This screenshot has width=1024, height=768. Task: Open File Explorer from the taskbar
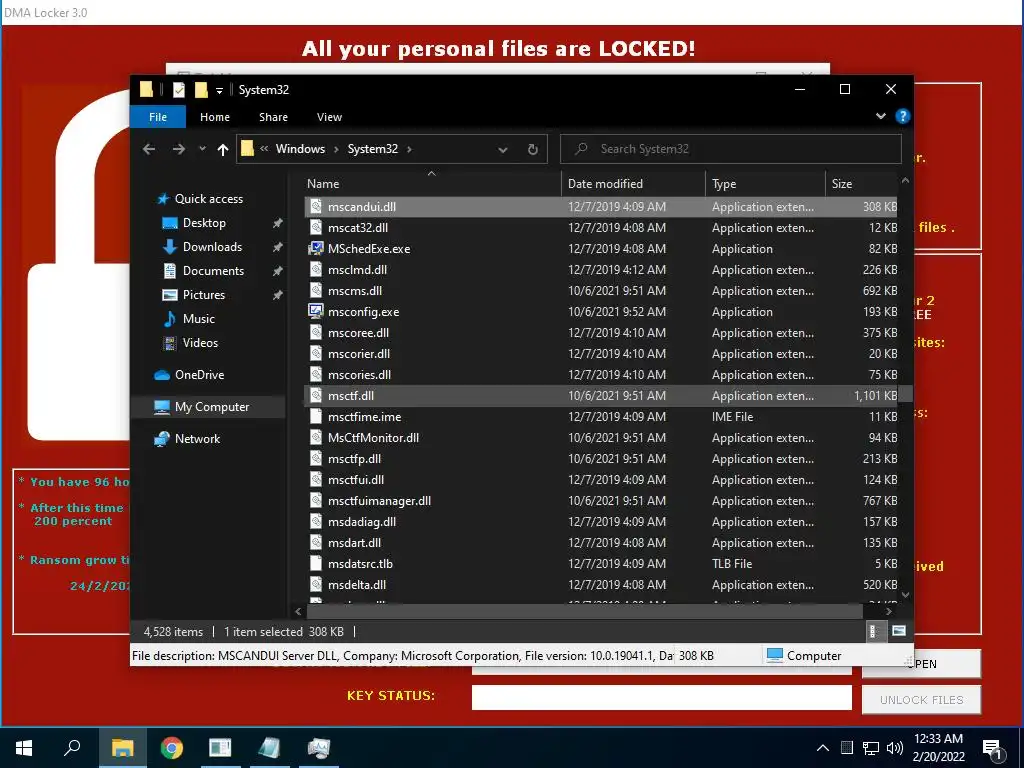coord(122,748)
